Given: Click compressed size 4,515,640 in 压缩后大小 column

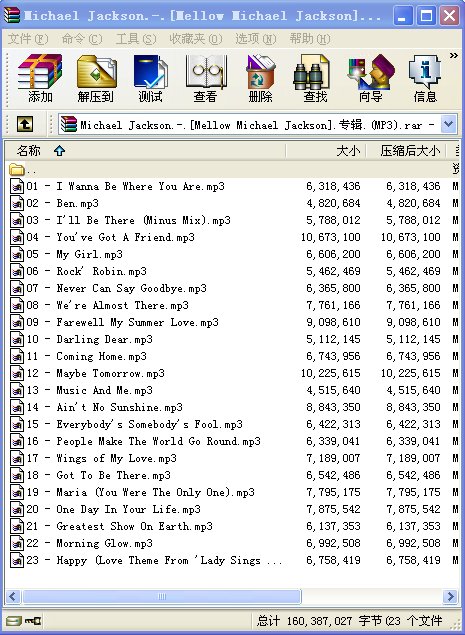Looking at the screenshot, I should coord(413,390).
